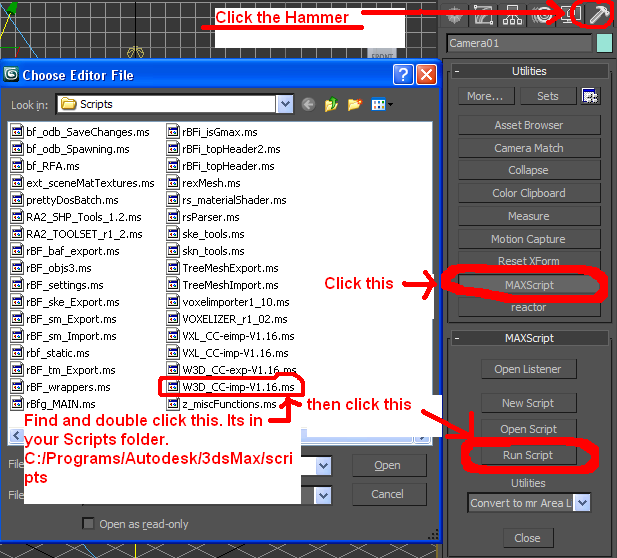
Task: Click the Cancel button in dialog
Action: pyautogui.click(x=389, y=494)
